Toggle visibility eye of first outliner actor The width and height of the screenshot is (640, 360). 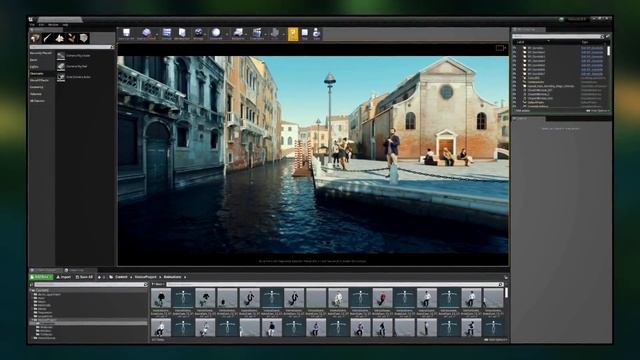click(x=515, y=48)
